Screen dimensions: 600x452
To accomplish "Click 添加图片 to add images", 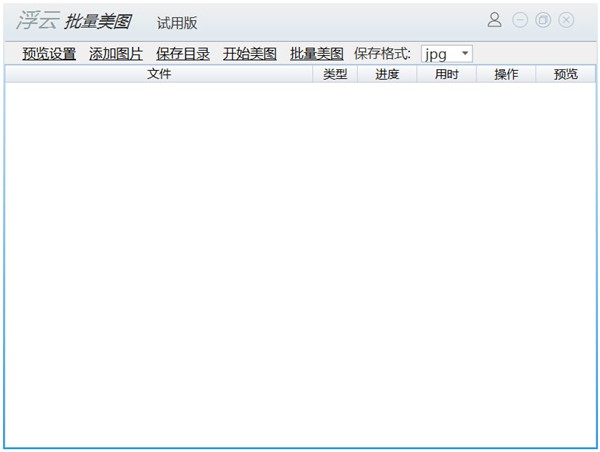I will coord(116,54).
